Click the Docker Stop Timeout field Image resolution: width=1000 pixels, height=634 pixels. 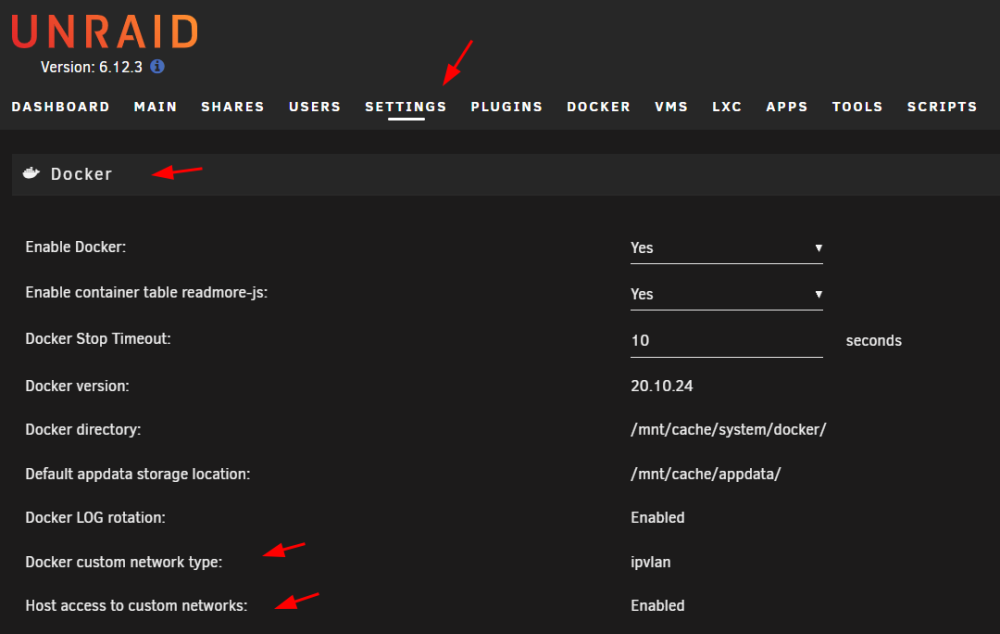point(726,341)
